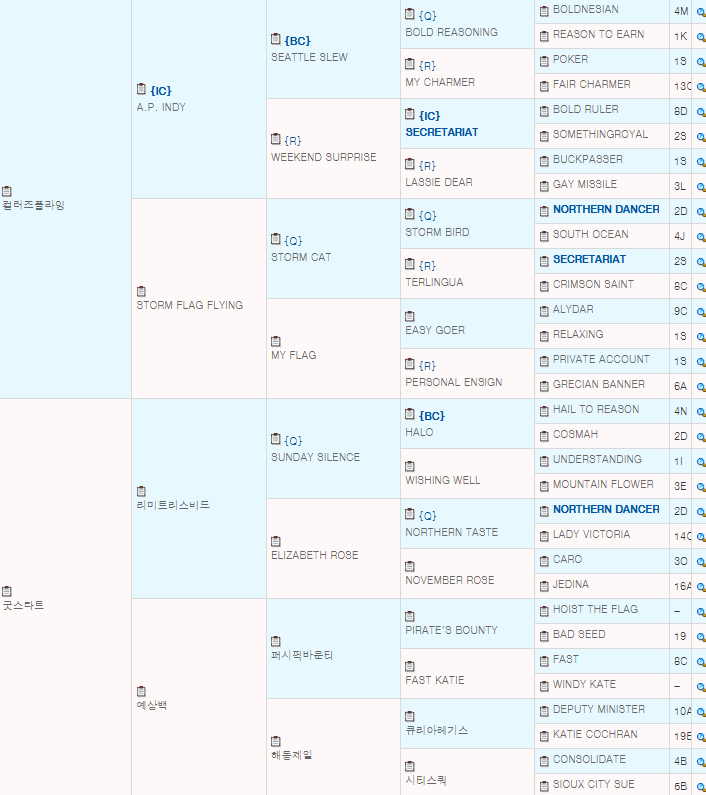This screenshot has height=795, width=706.
Task: Click clipboard icon above 퀄러즈플라잉
Action: click(x=7, y=191)
